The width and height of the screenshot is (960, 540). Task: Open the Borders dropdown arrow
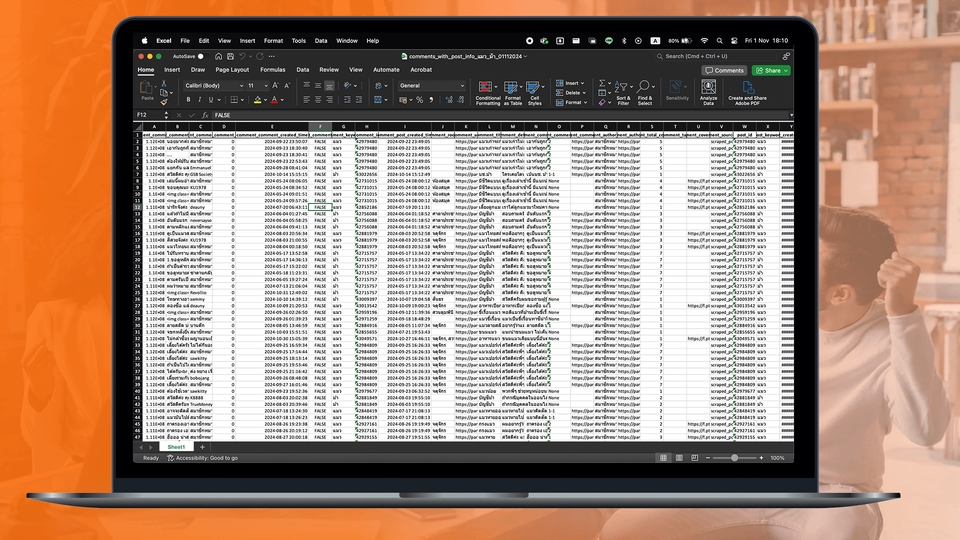pyautogui.click(x=242, y=100)
